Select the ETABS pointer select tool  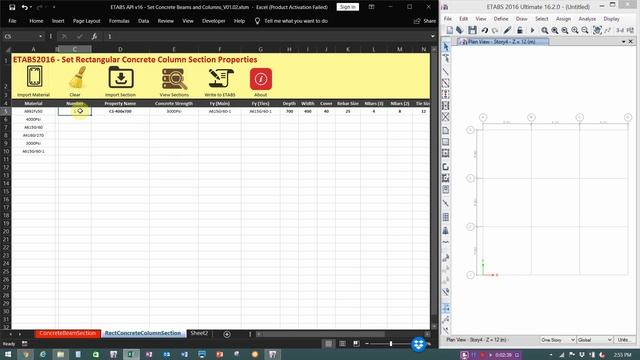(446, 47)
